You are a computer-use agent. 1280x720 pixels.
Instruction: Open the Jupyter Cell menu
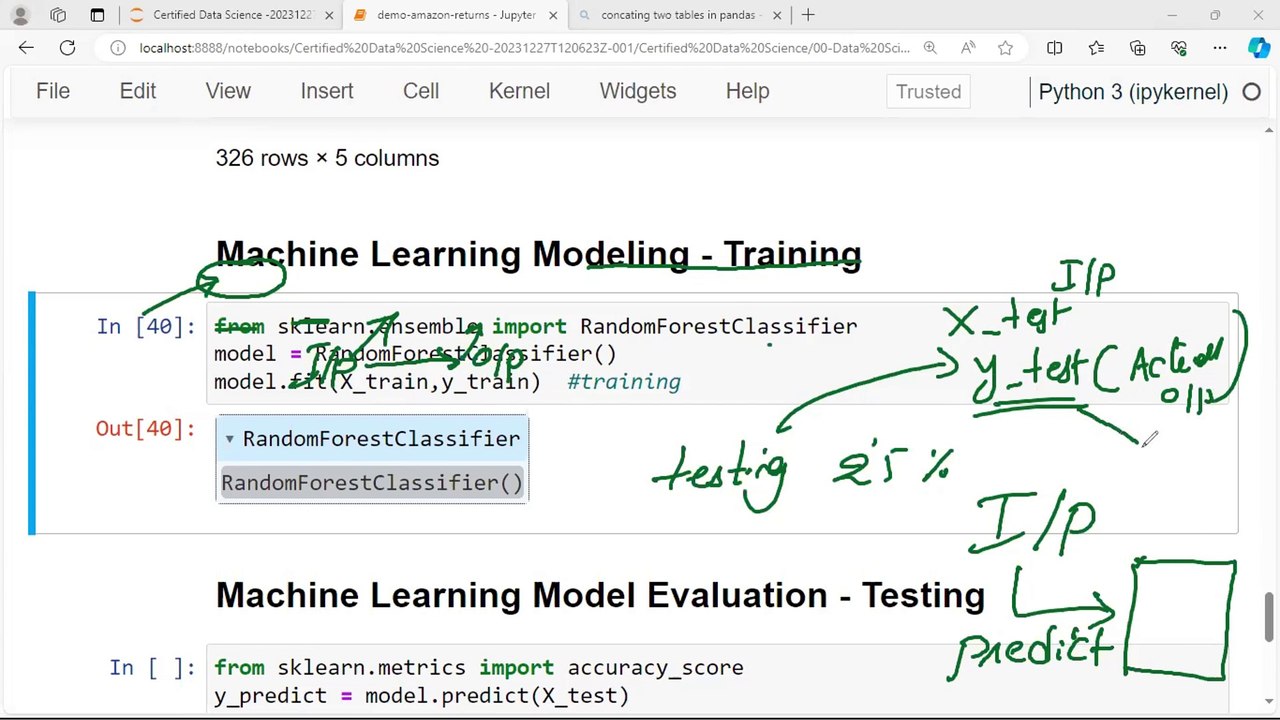(421, 91)
